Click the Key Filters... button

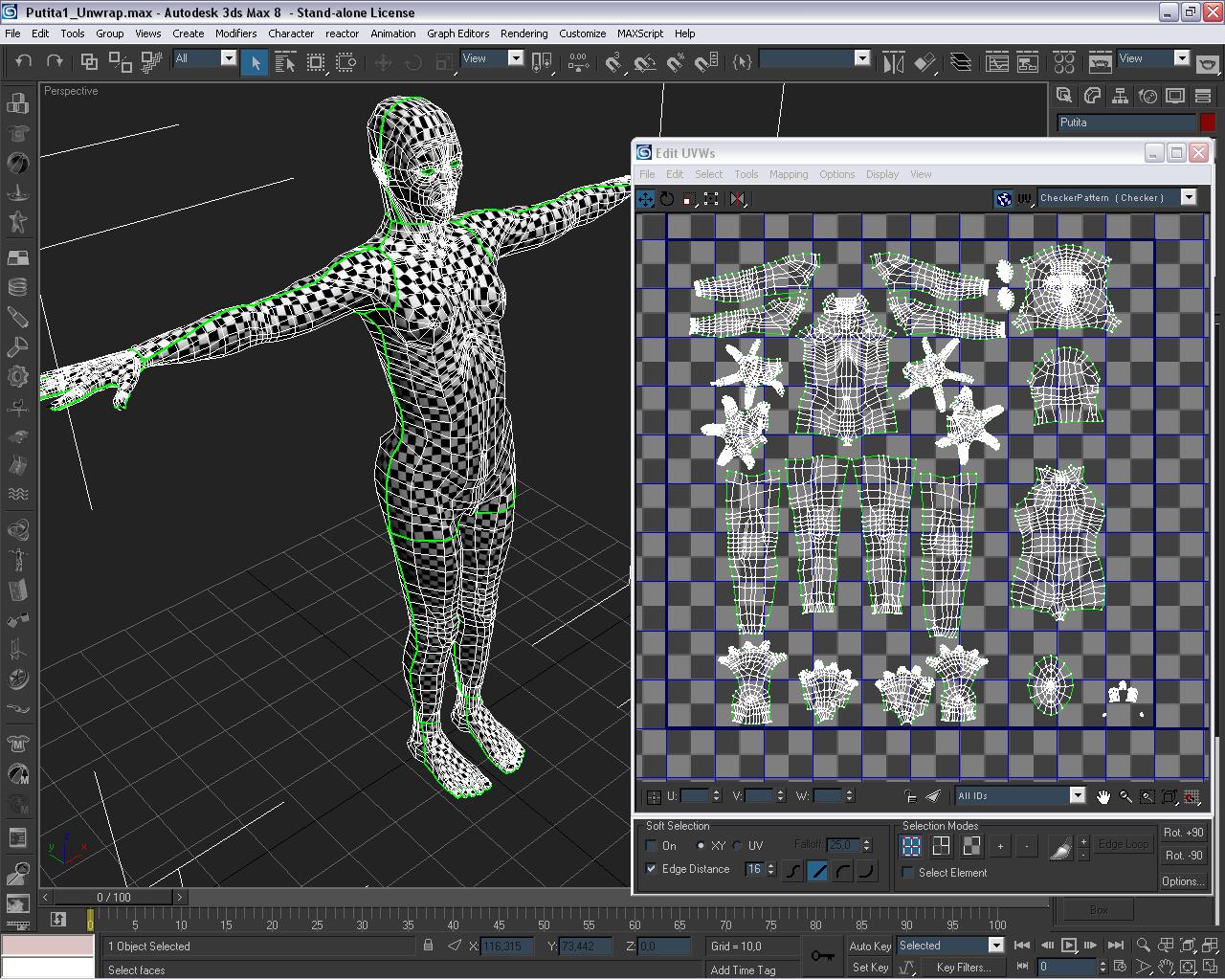pyautogui.click(x=963, y=968)
